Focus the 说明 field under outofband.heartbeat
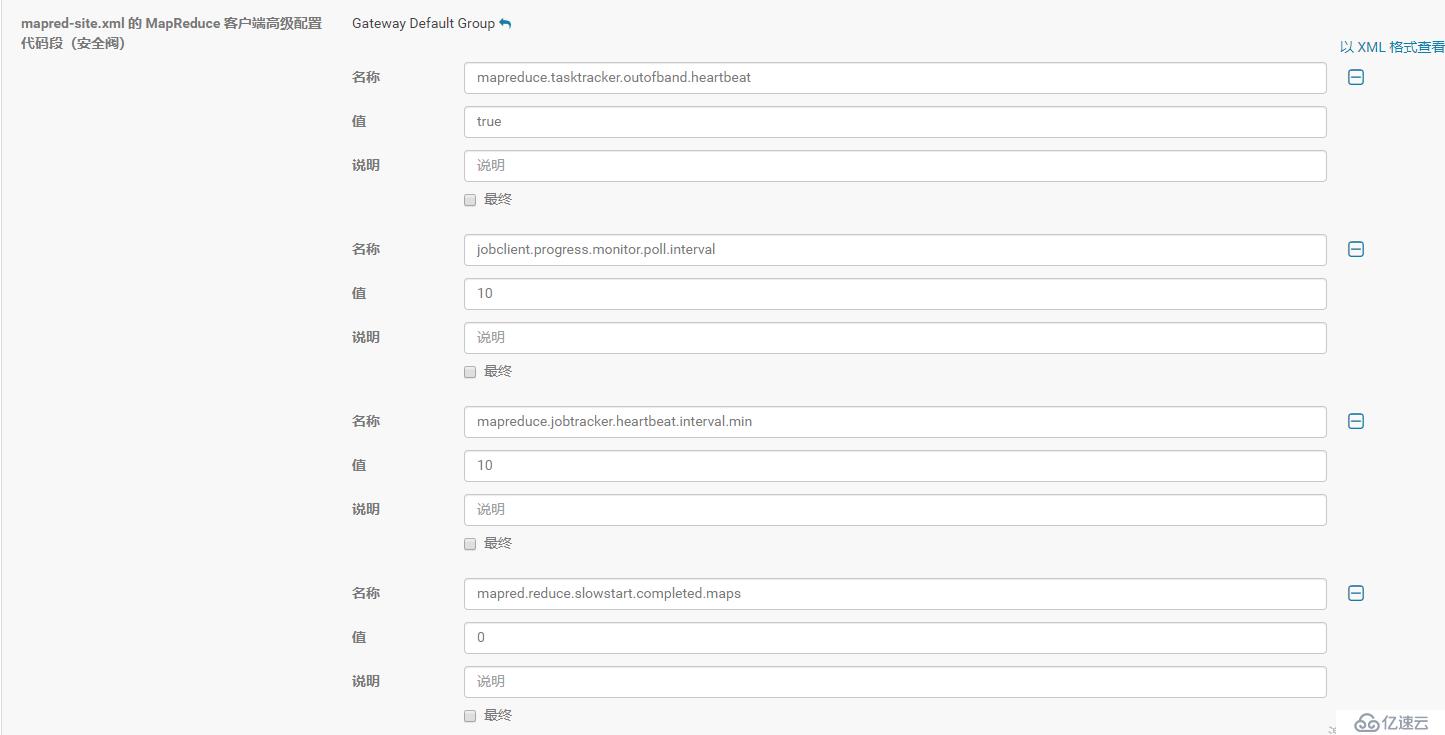The height and width of the screenshot is (735, 1445). pos(895,166)
